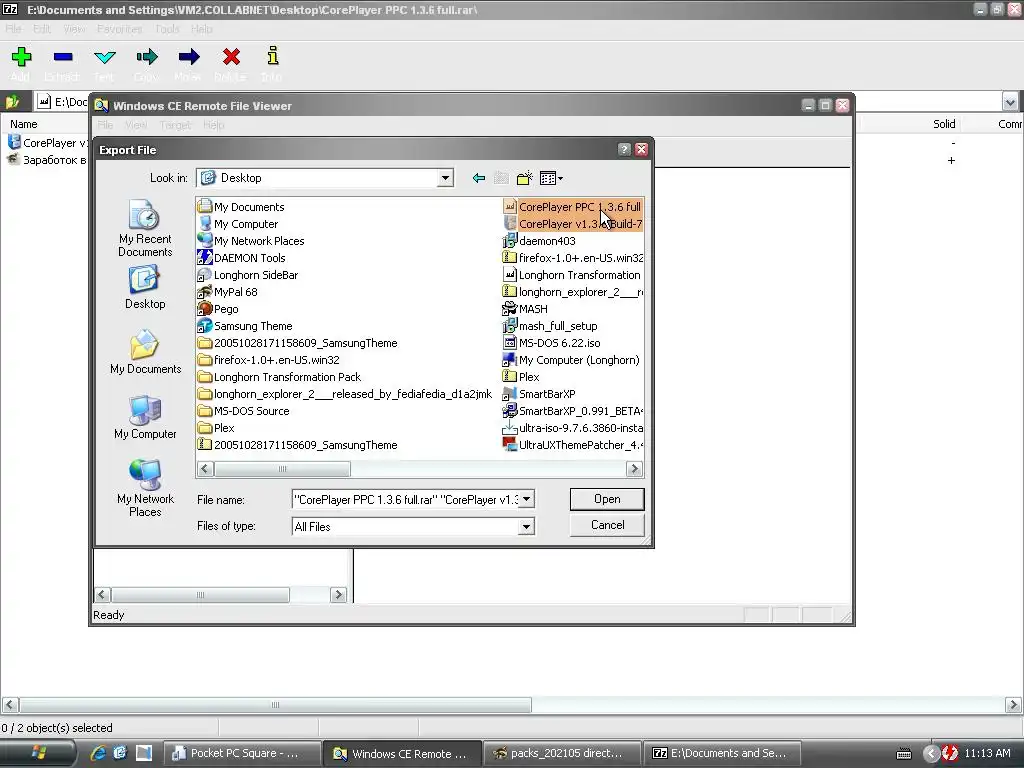Screen dimensions: 1024x768
Task: Click the Open button
Action: click(x=607, y=499)
